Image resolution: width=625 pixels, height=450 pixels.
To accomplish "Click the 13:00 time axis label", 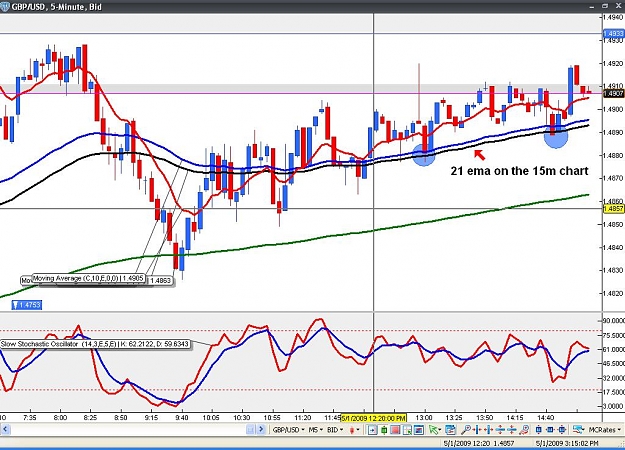I will tap(424, 418).
